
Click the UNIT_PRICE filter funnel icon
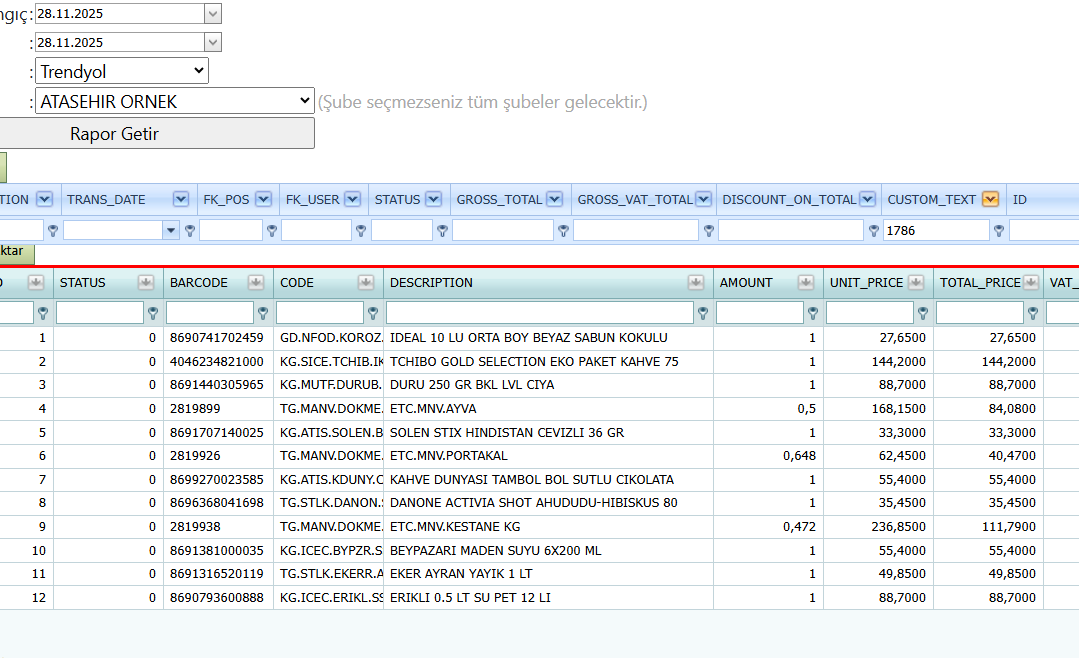(x=923, y=313)
